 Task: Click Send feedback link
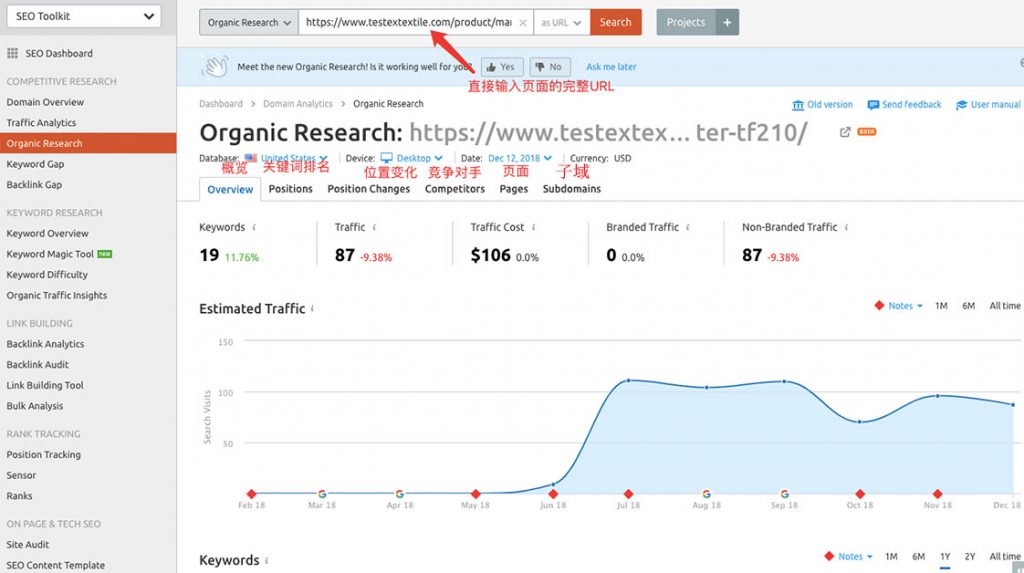904,105
